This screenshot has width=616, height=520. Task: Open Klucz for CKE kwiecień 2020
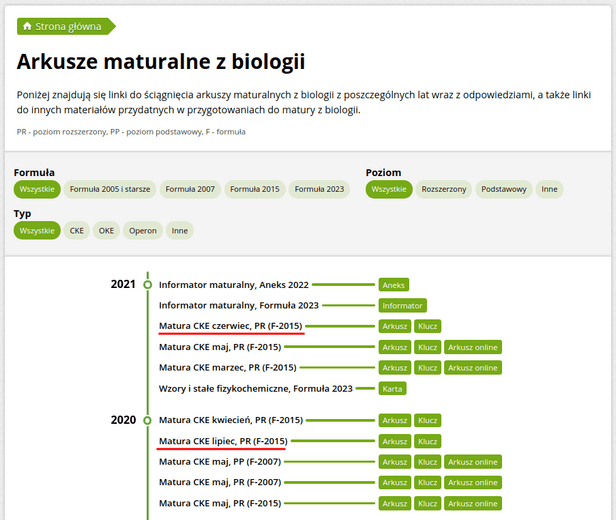427,420
